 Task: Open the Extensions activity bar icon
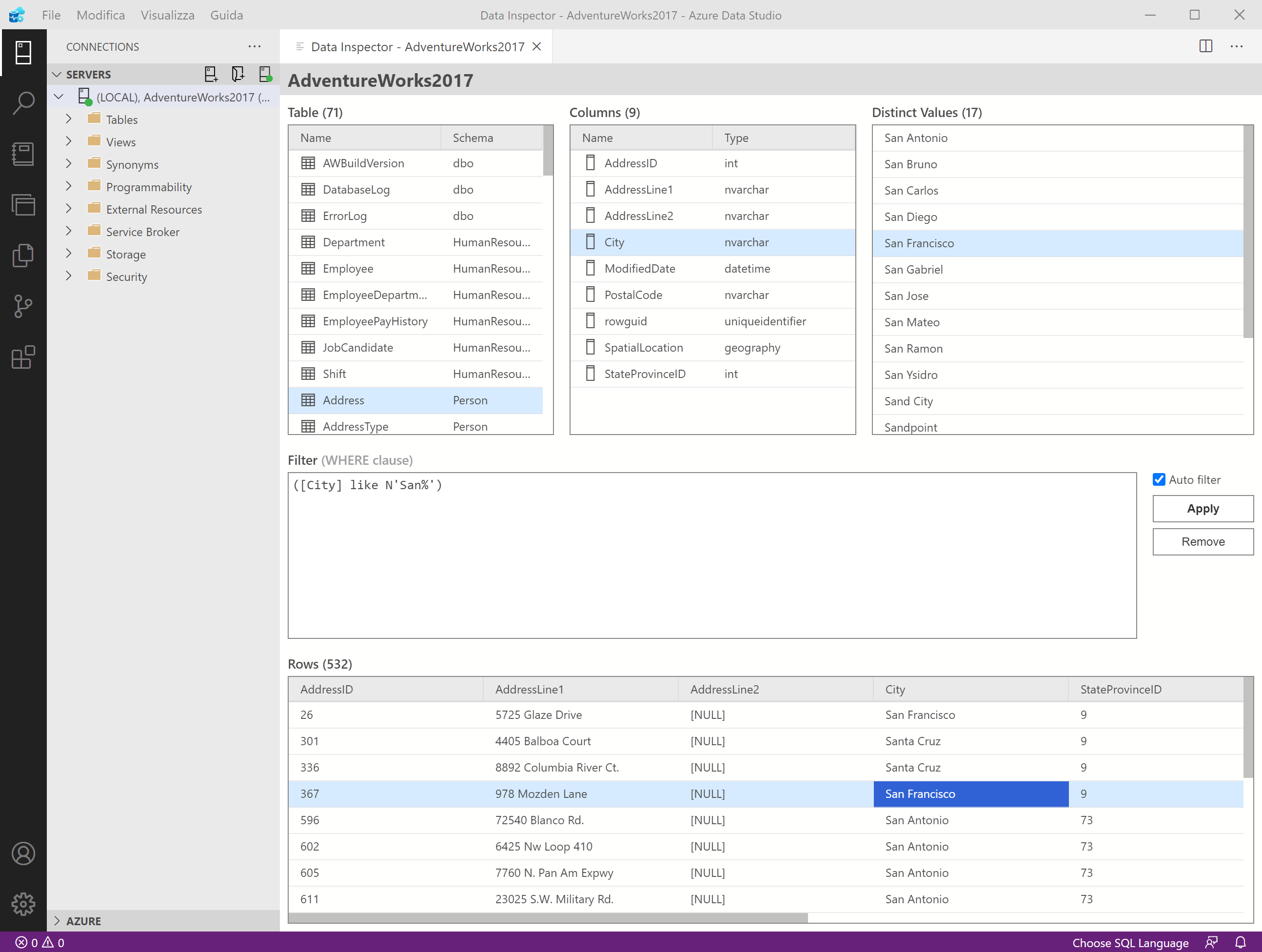pyautogui.click(x=23, y=357)
